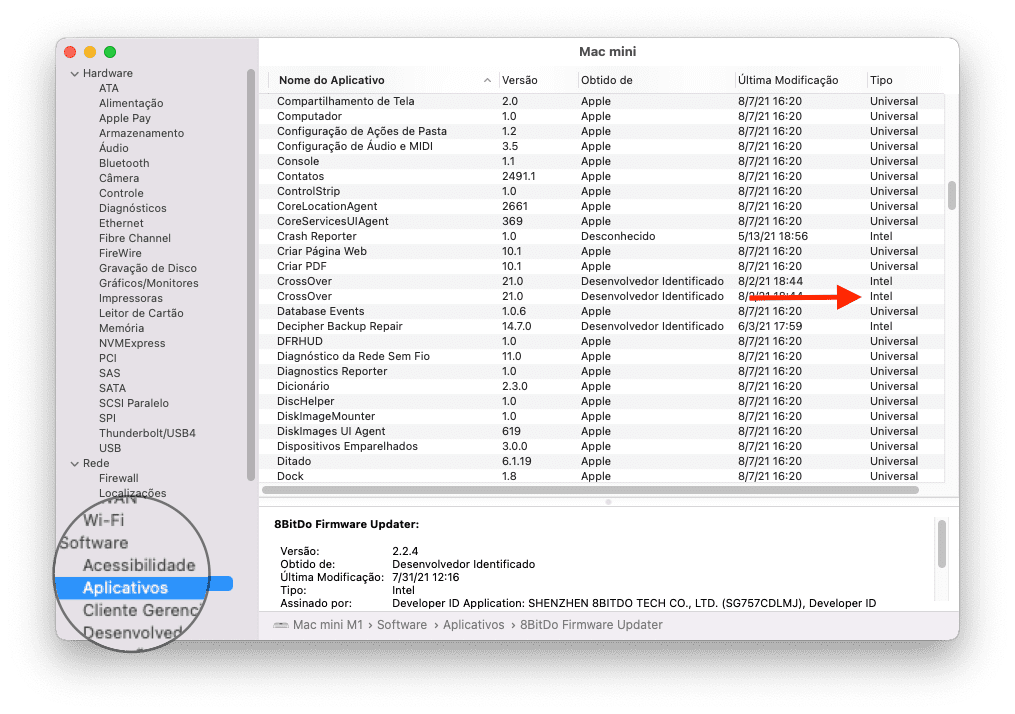Select Fibre Channel in the sidebar
The width and height of the screenshot is (1015, 714).
point(135,238)
